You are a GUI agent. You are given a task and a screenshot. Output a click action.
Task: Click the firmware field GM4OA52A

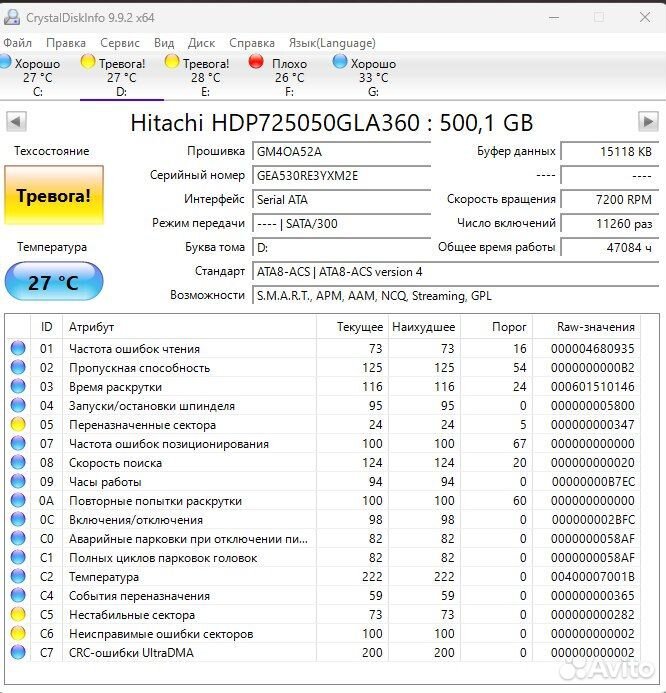pyautogui.click(x=341, y=152)
